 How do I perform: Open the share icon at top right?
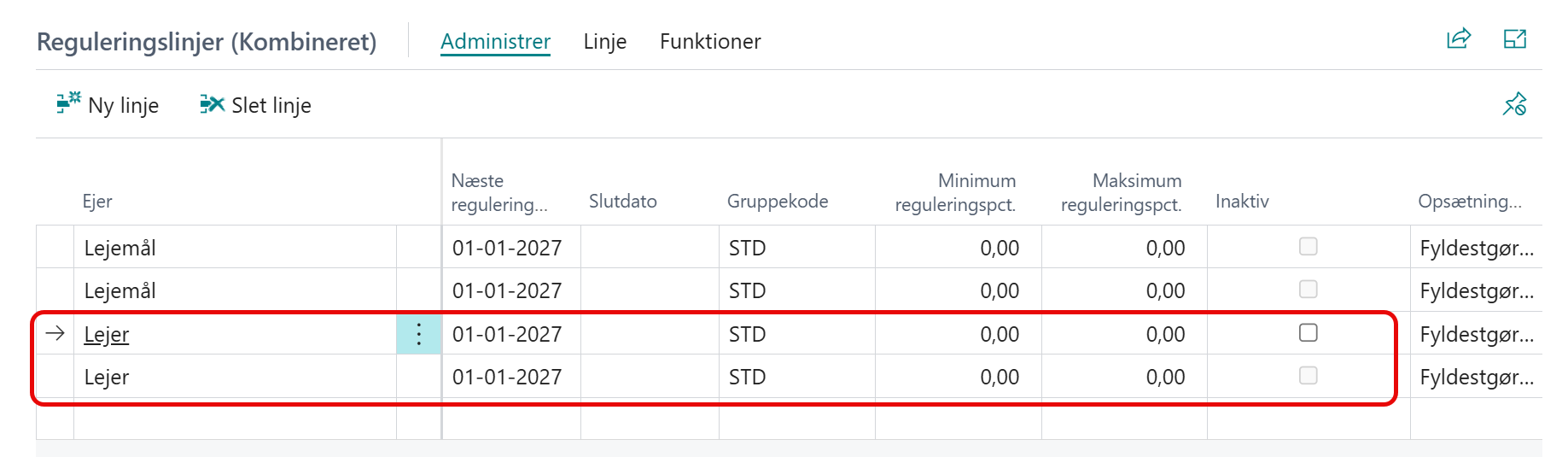(x=1459, y=38)
